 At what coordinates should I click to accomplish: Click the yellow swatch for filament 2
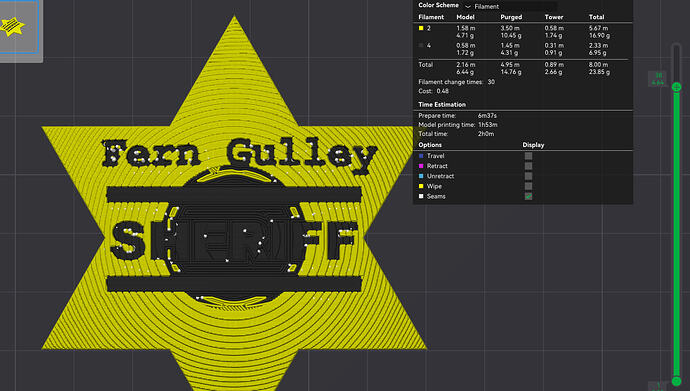point(421,28)
